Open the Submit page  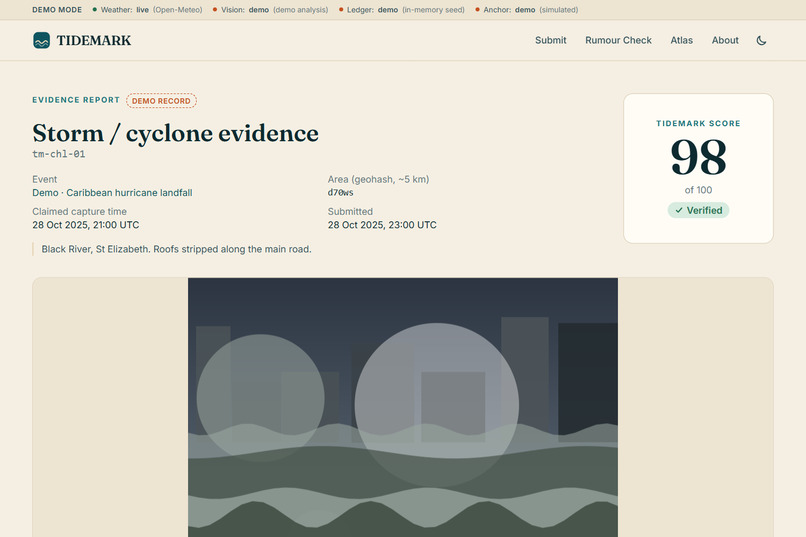551,40
